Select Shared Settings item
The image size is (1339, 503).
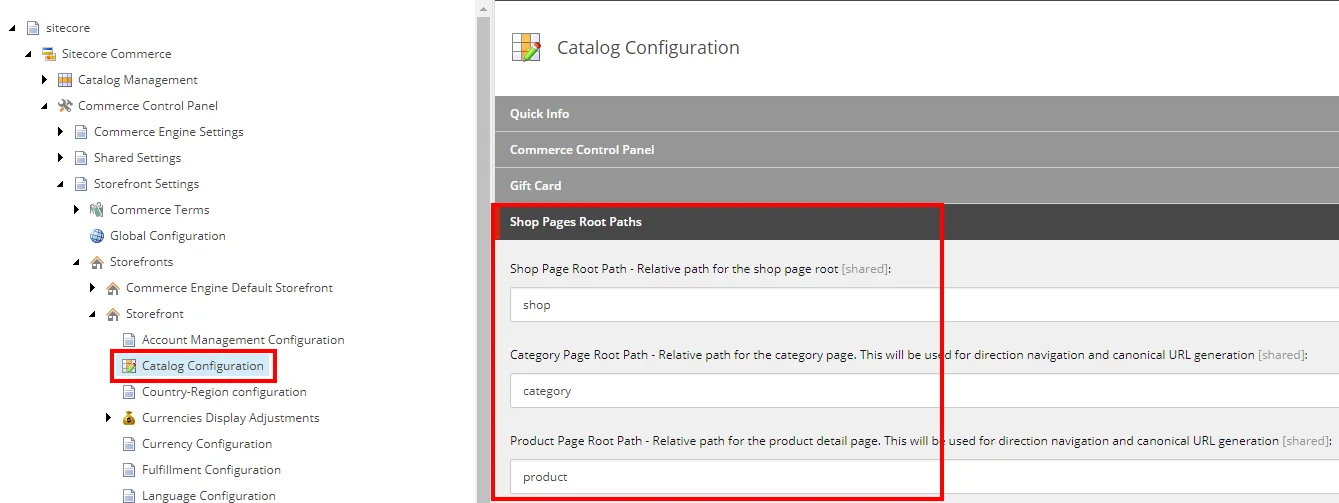[x=137, y=158]
